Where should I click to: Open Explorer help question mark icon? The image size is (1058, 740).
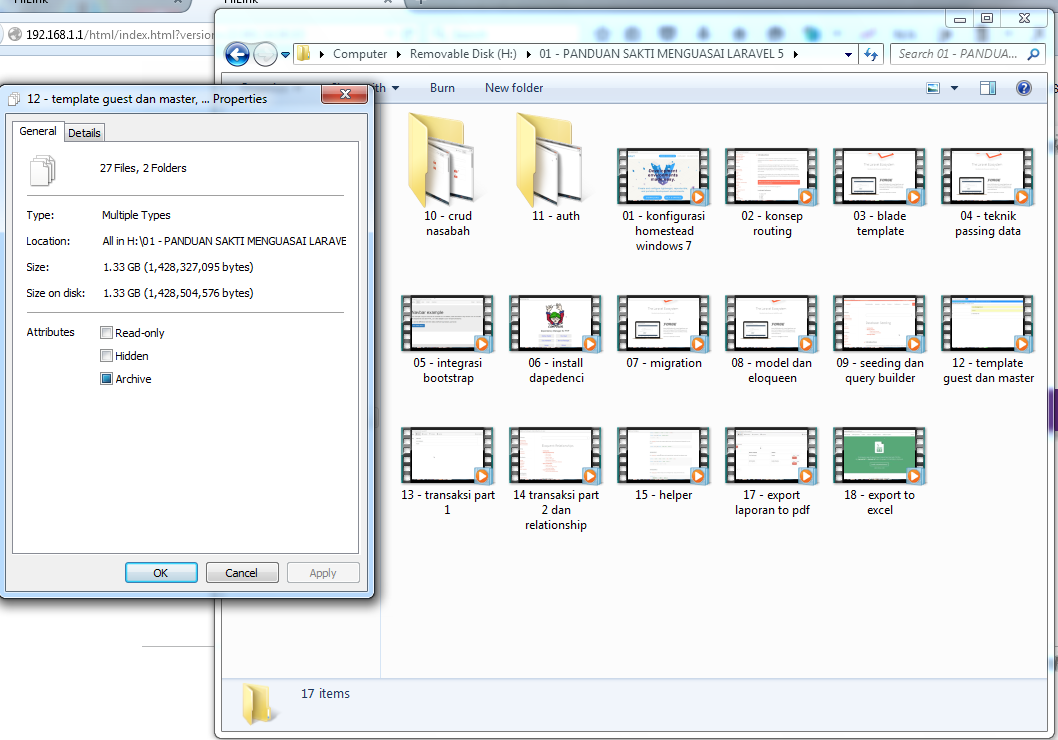pos(1024,88)
